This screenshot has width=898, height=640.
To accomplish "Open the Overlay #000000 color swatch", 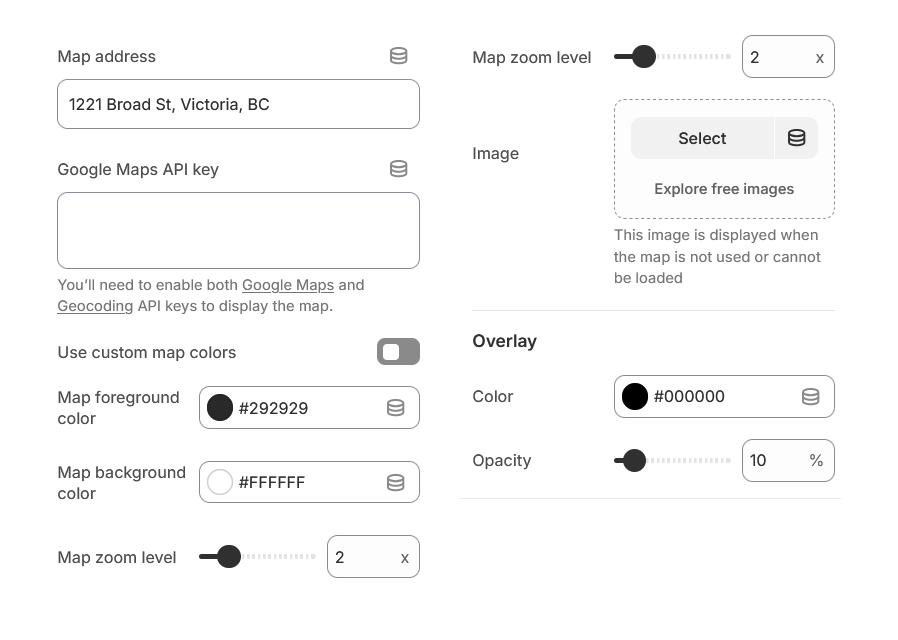I will (635, 396).
